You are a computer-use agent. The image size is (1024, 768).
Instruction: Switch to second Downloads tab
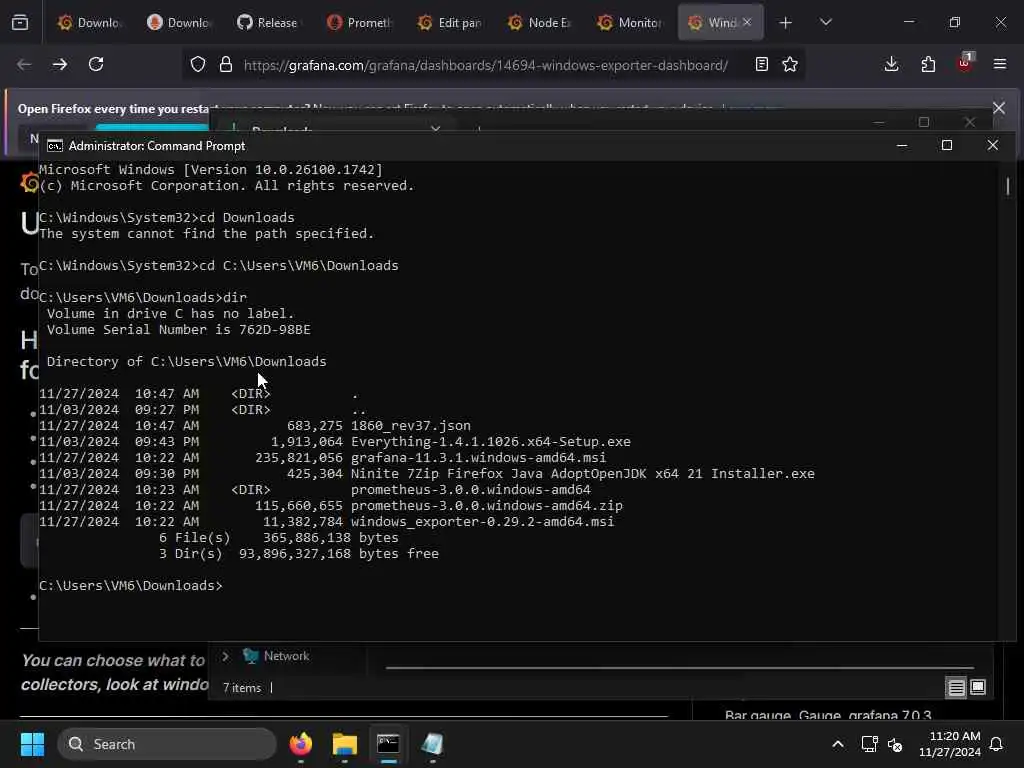point(179,23)
